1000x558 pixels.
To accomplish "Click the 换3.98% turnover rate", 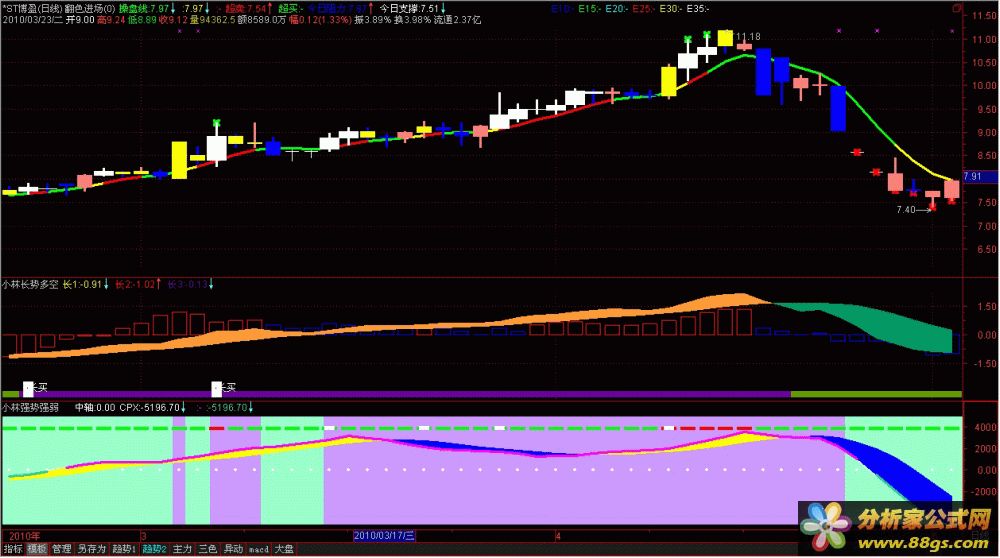I will 412,20.
